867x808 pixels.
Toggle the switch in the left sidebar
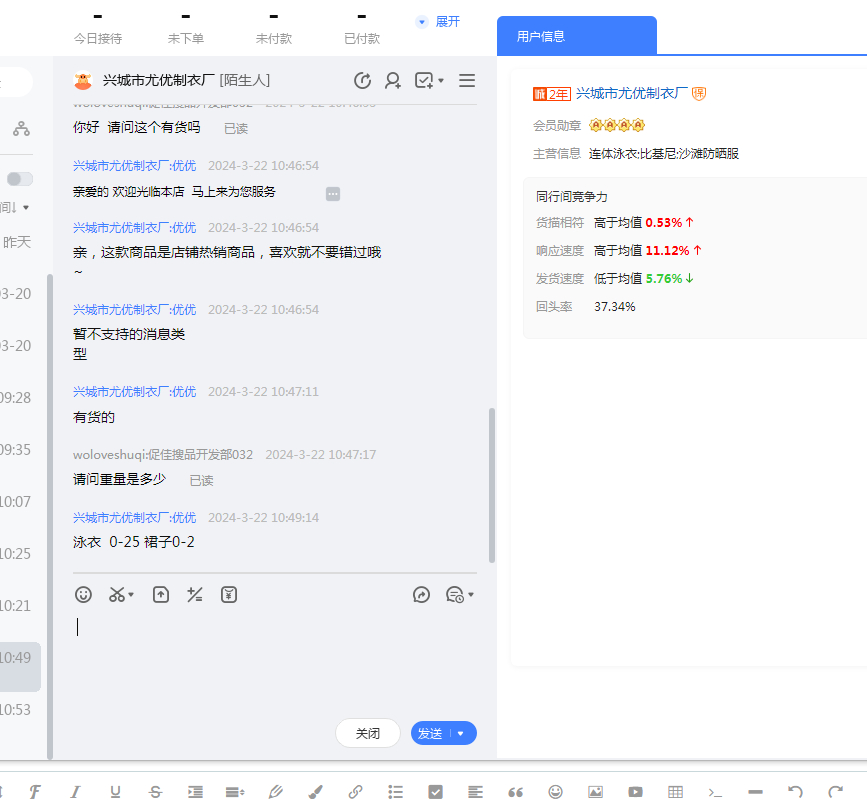point(20,179)
